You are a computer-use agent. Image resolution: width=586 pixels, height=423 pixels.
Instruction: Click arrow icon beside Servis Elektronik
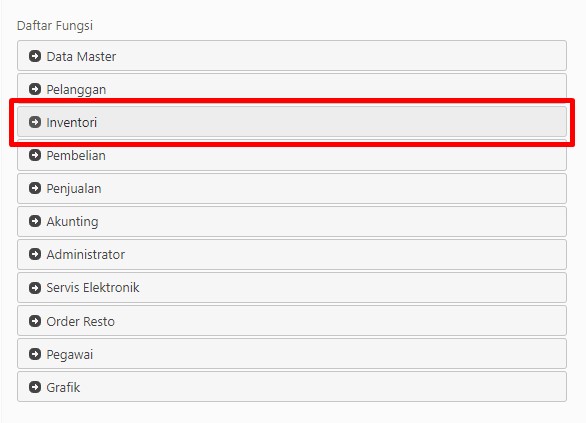pyautogui.click(x=35, y=287)
